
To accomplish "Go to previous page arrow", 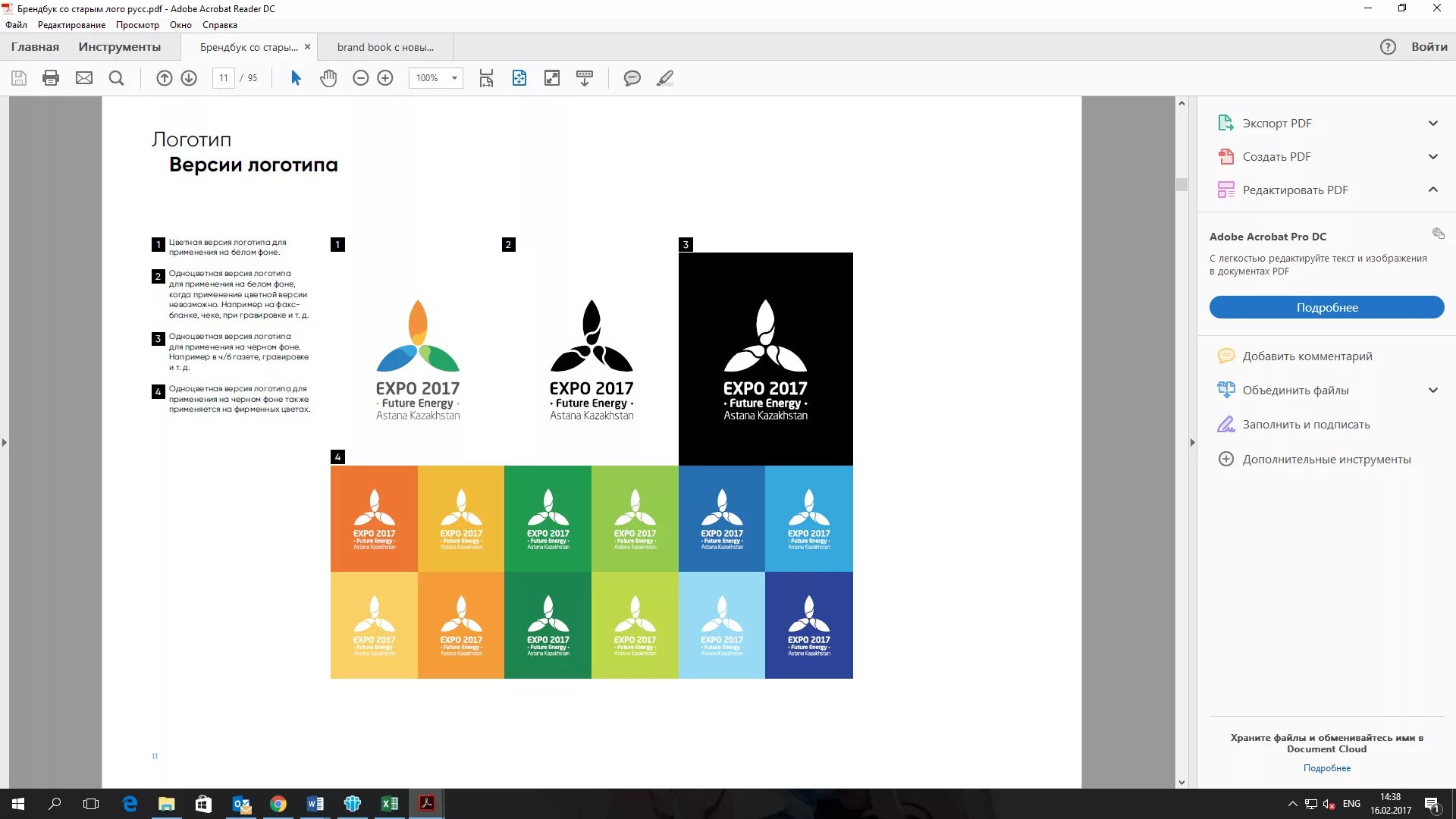I will [164, 78].
